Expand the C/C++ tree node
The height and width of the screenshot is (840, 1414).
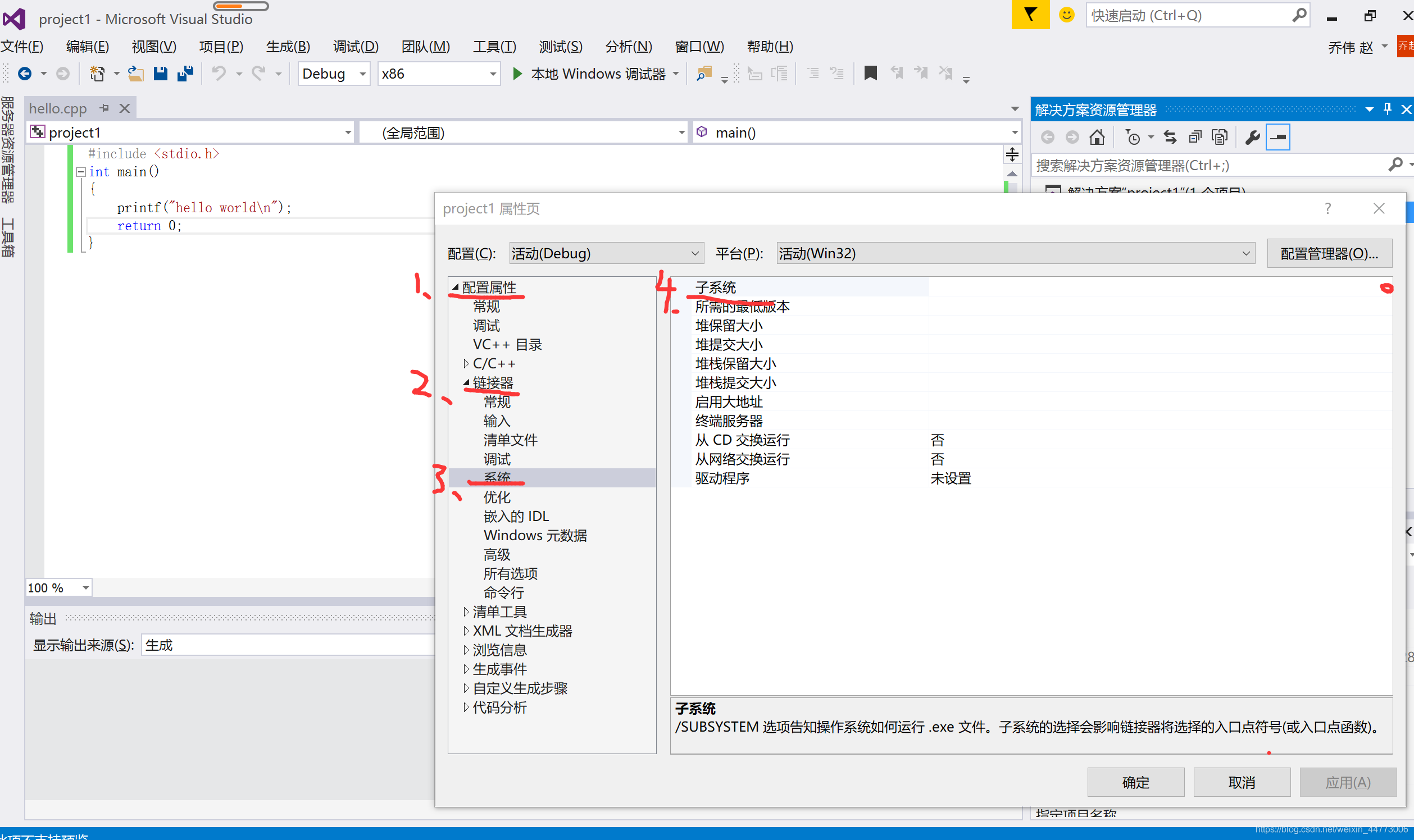(x=466, y=363)
